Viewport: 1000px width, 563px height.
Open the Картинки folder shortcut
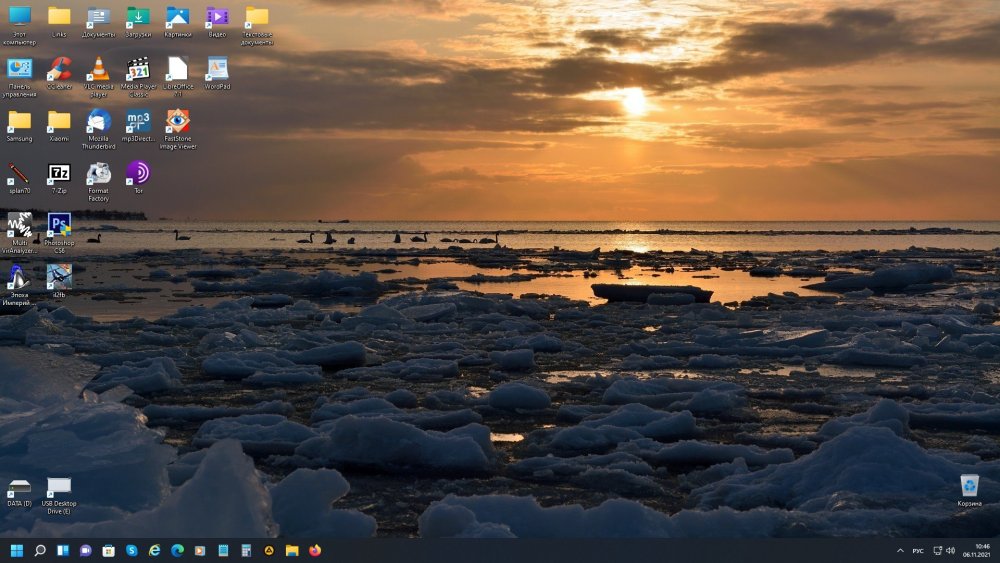(x=177, y=22)
